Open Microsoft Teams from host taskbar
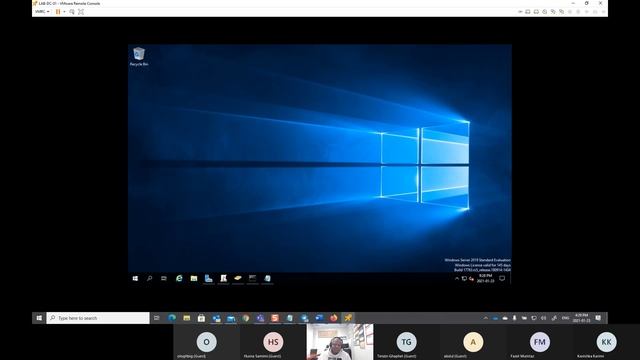Image resolution: width=640 pixels, height=360 pixels. coord(260,318)
